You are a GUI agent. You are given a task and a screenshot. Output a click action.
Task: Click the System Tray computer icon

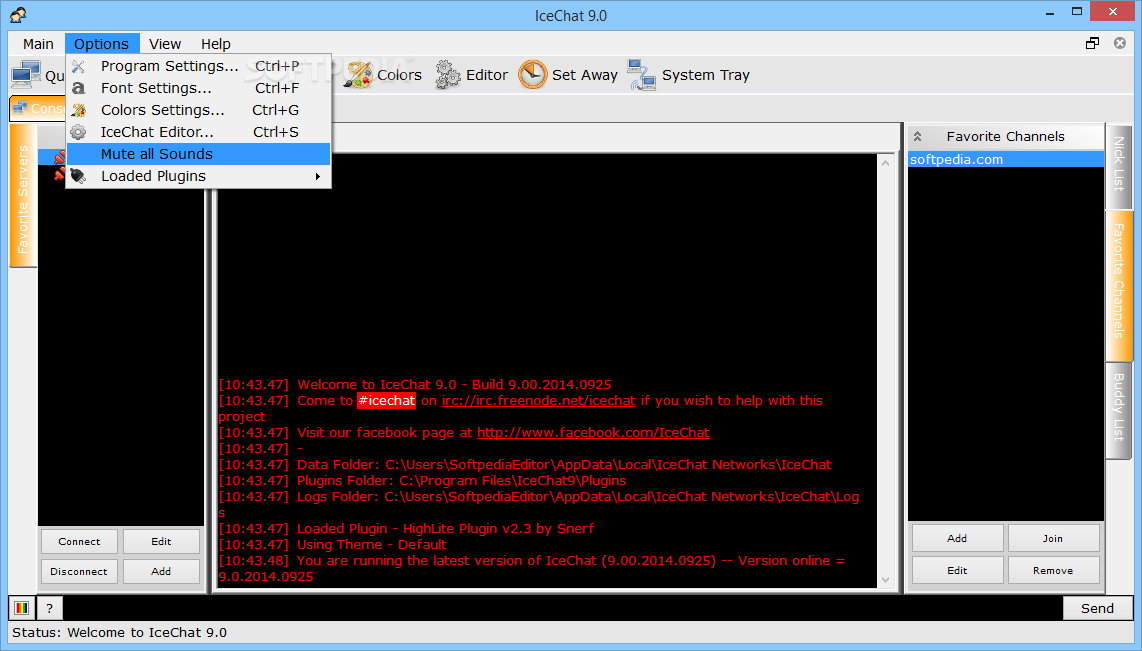[x=642, y=75]
